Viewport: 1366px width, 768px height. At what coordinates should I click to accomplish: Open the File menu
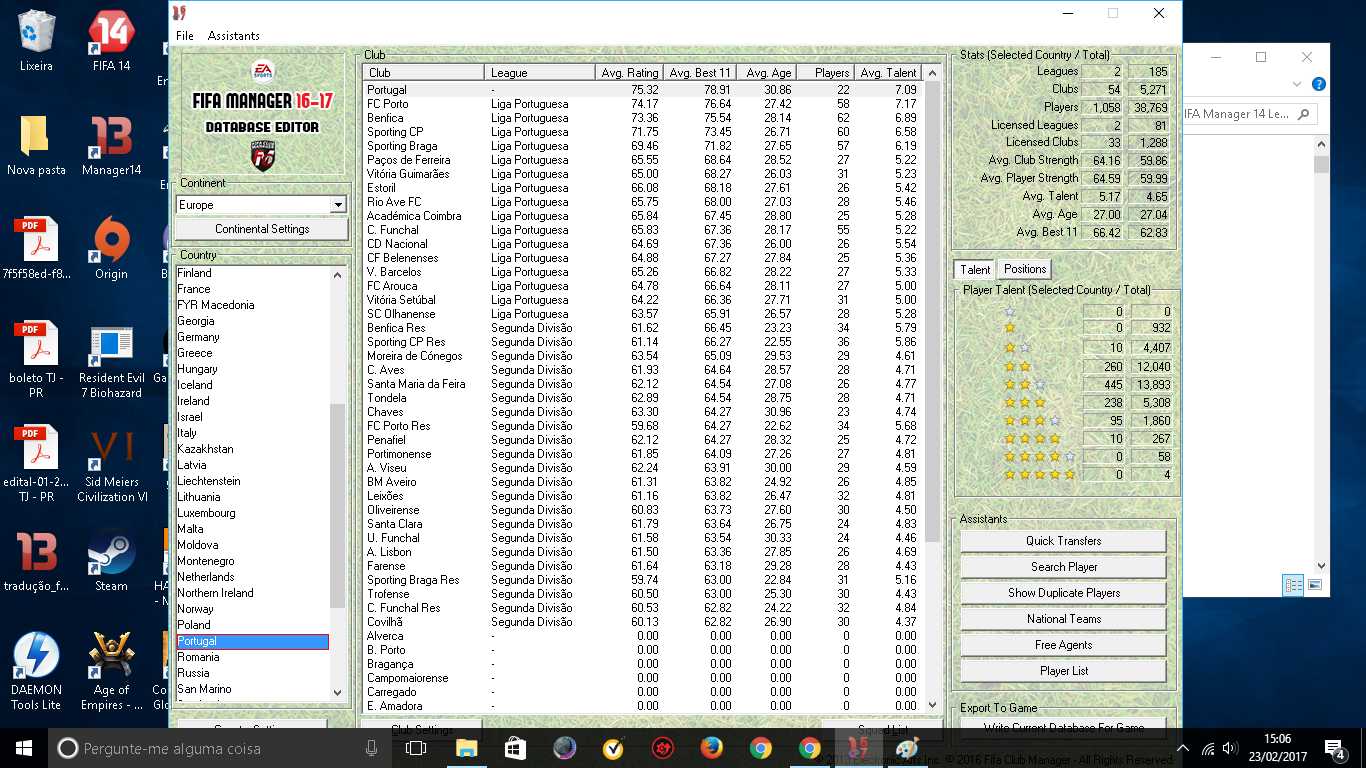pos(185,36)
